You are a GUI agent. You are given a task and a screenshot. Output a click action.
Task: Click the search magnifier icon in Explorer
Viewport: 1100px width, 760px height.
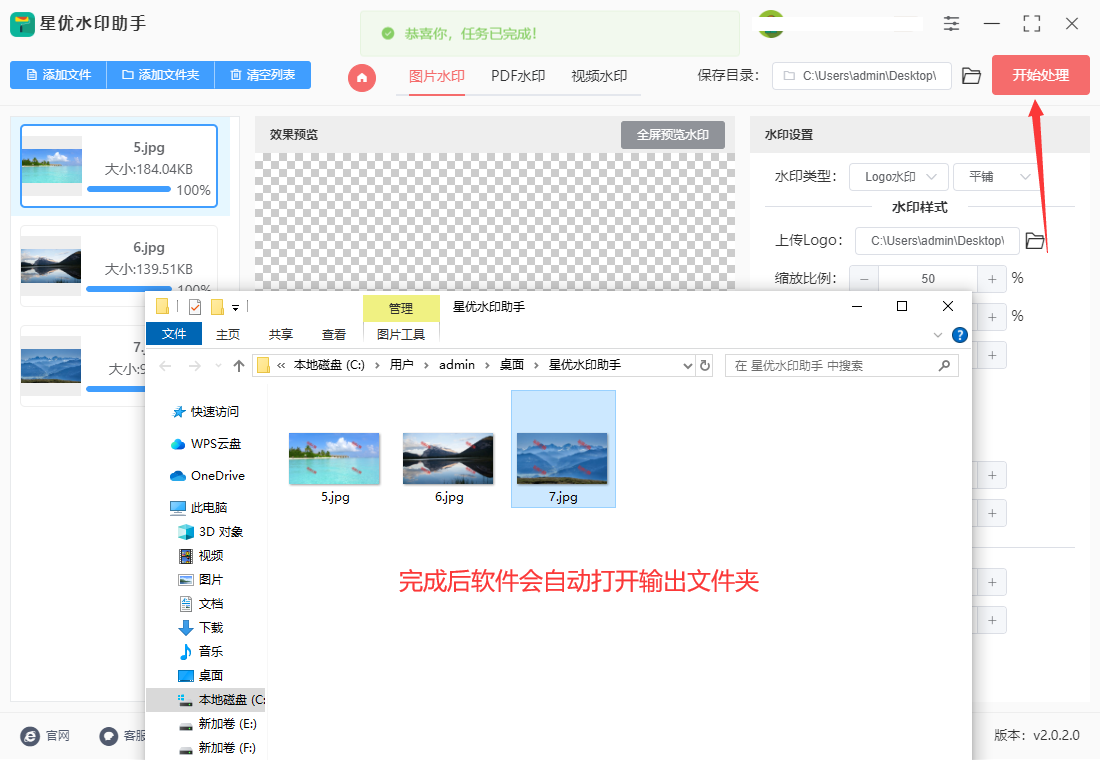[x=944, y=365]
